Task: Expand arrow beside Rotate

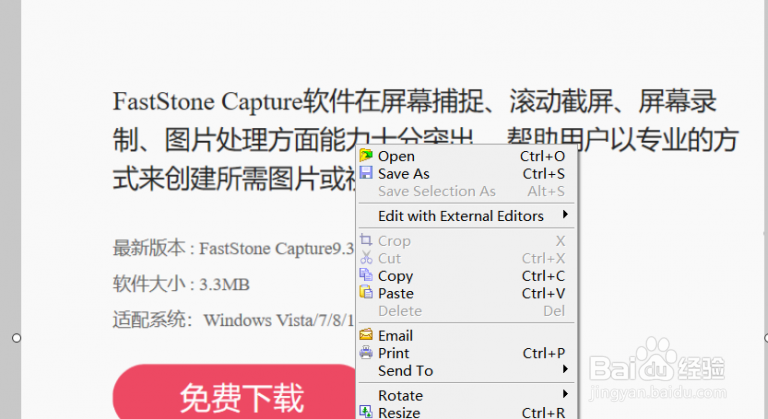Action: point(565,394)
